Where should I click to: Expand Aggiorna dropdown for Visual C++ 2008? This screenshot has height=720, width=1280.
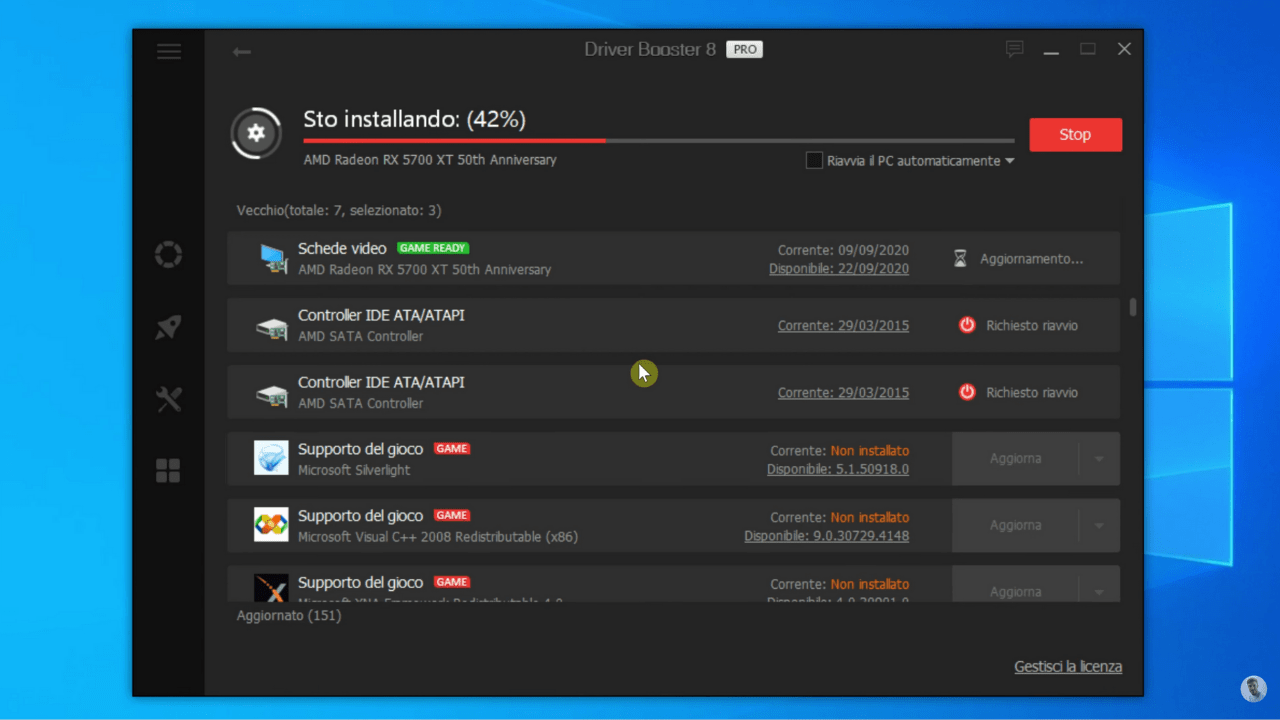(1099, 526)
